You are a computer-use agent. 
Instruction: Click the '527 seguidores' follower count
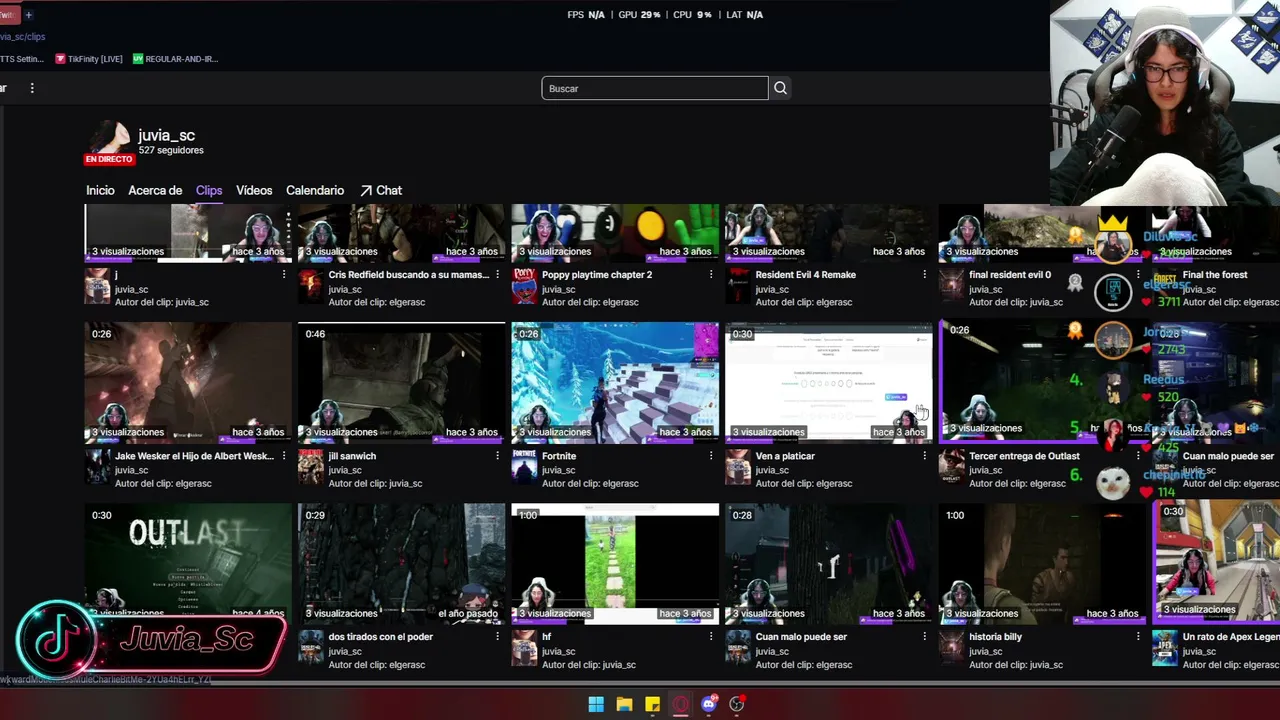(x=171, y=150)
